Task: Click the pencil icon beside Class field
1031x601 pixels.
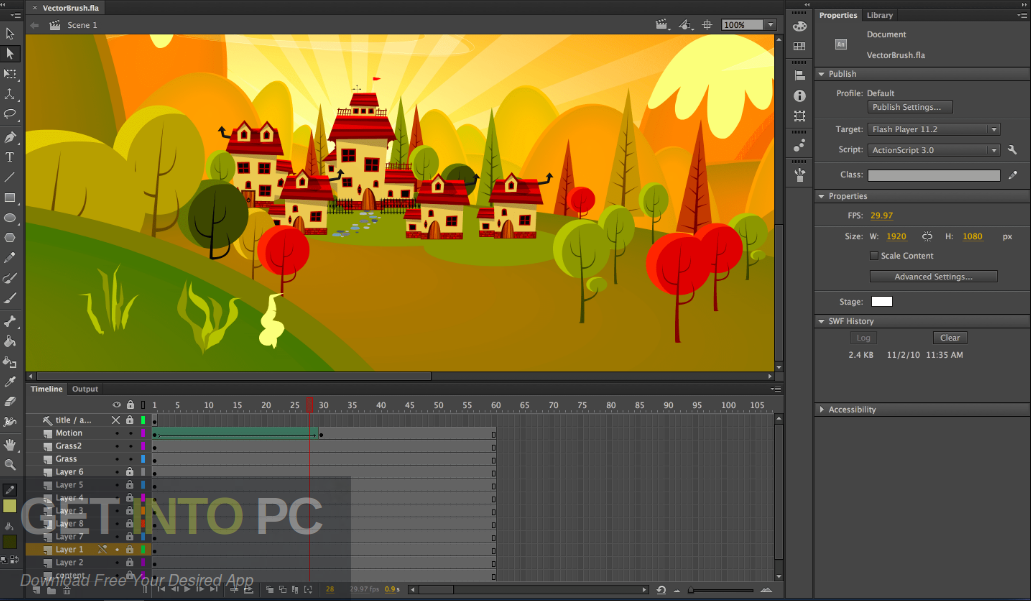Action: point(1013,175)
